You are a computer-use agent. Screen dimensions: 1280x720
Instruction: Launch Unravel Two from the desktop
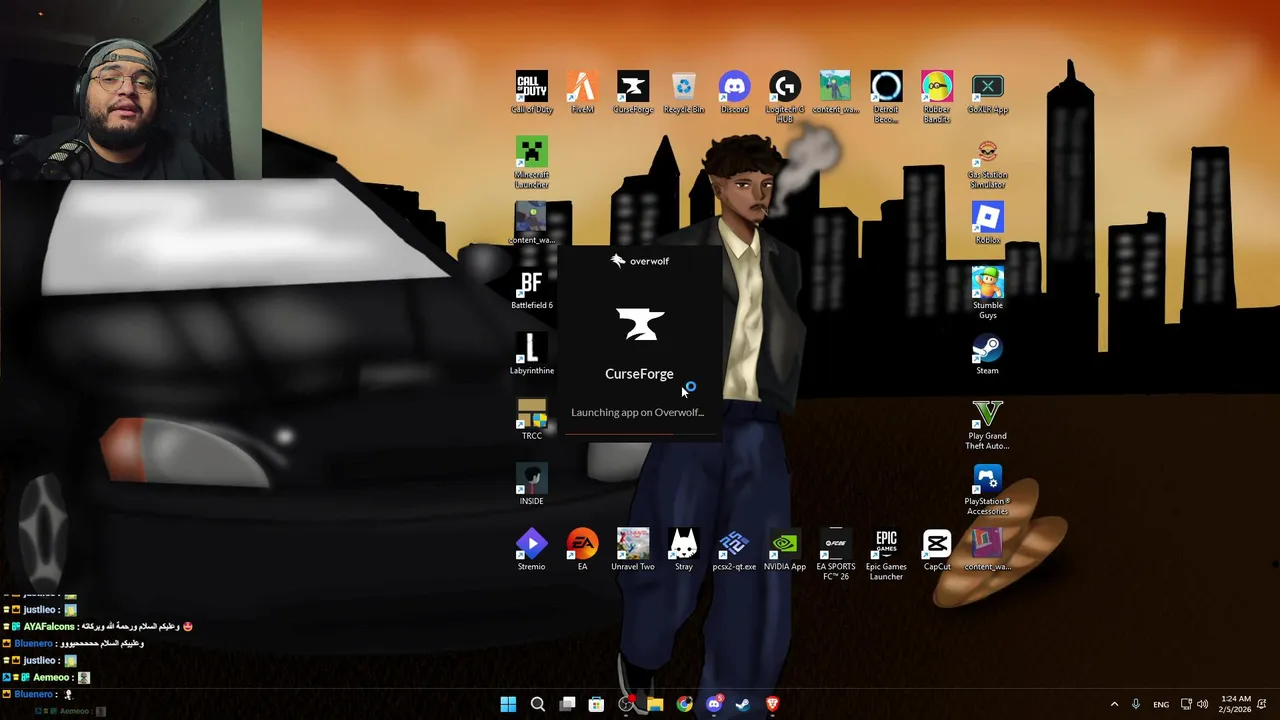tap(633, 550)
